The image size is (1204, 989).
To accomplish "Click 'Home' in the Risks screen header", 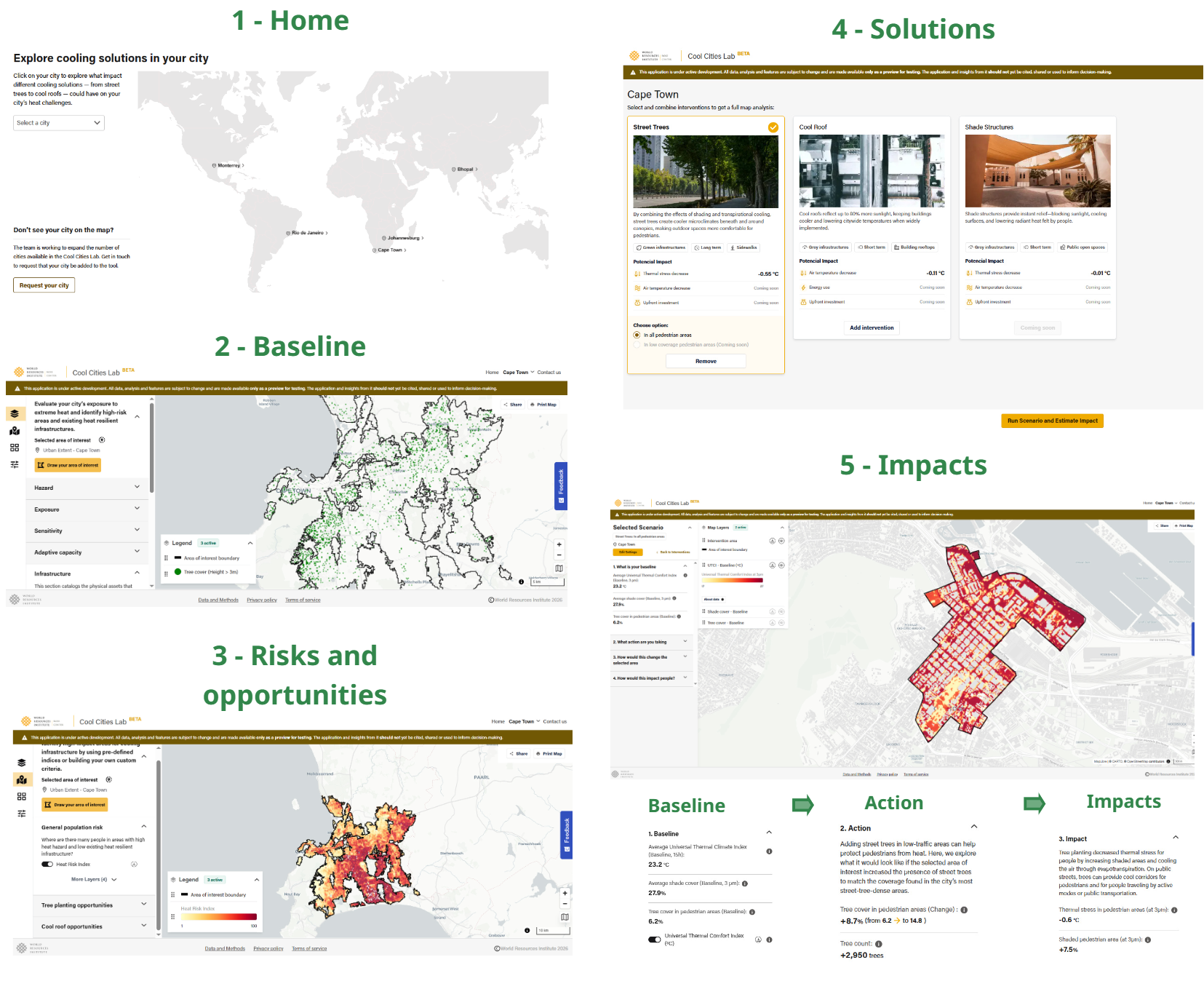I will pos(498,722).
